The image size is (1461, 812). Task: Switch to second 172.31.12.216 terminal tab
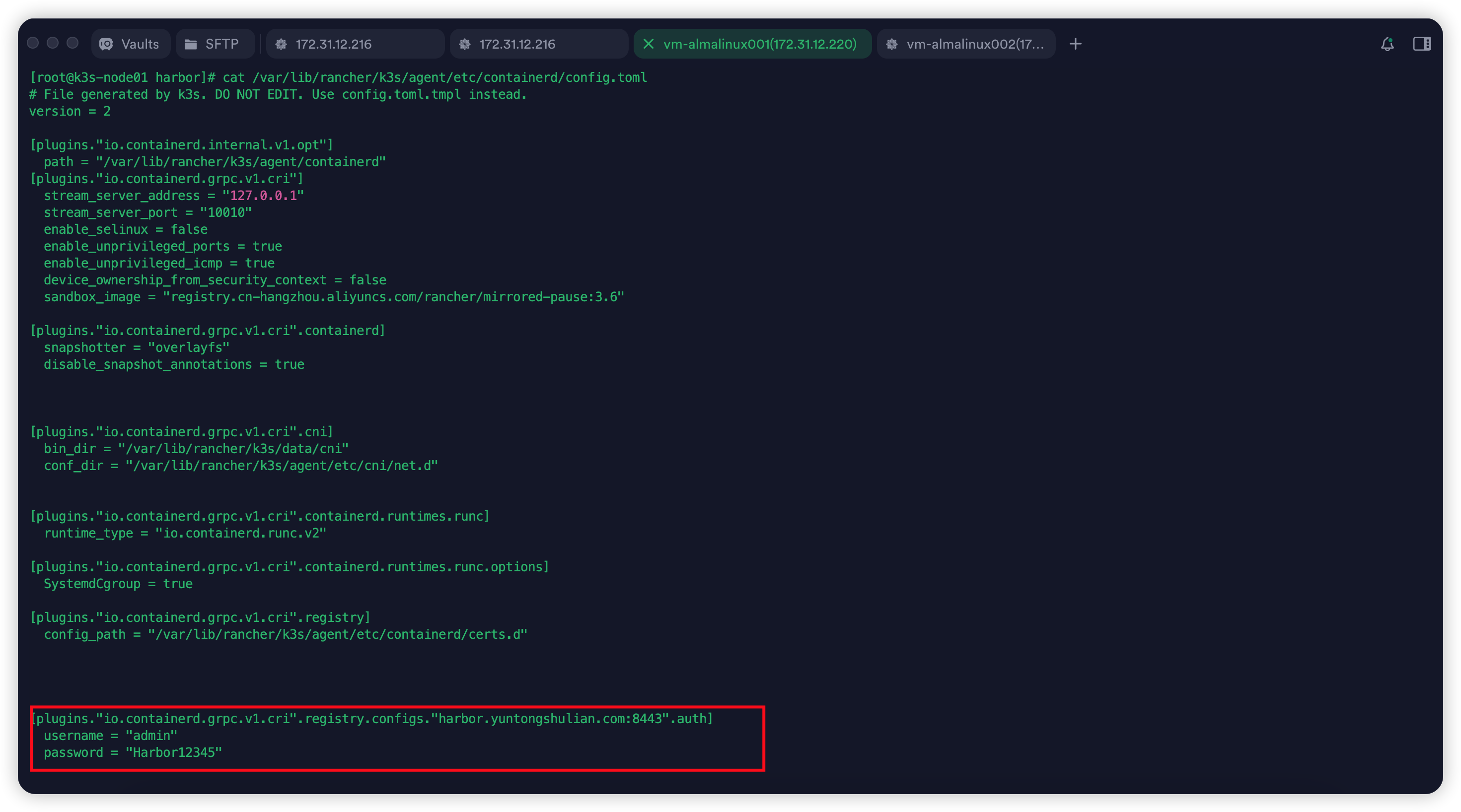coord(539,44)
